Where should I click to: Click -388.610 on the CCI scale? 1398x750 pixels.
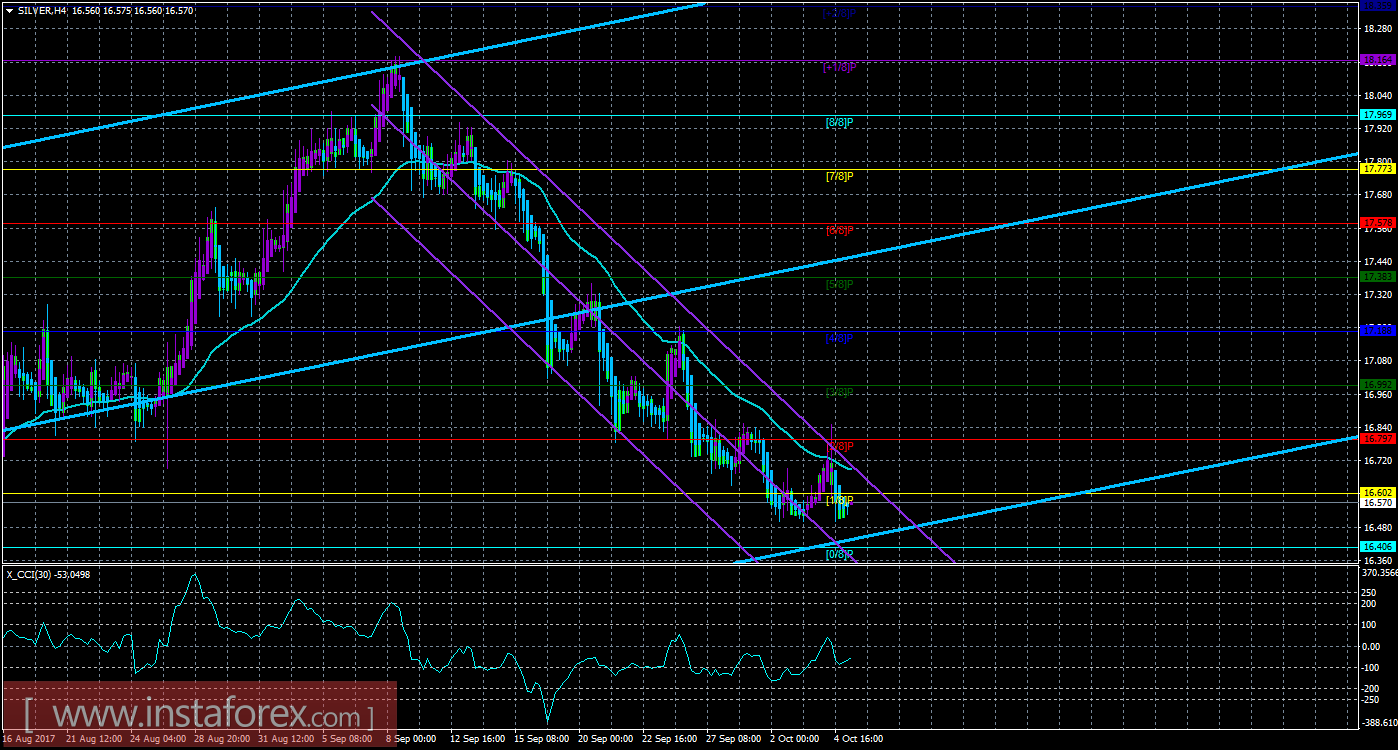(x=1380, y=723)
